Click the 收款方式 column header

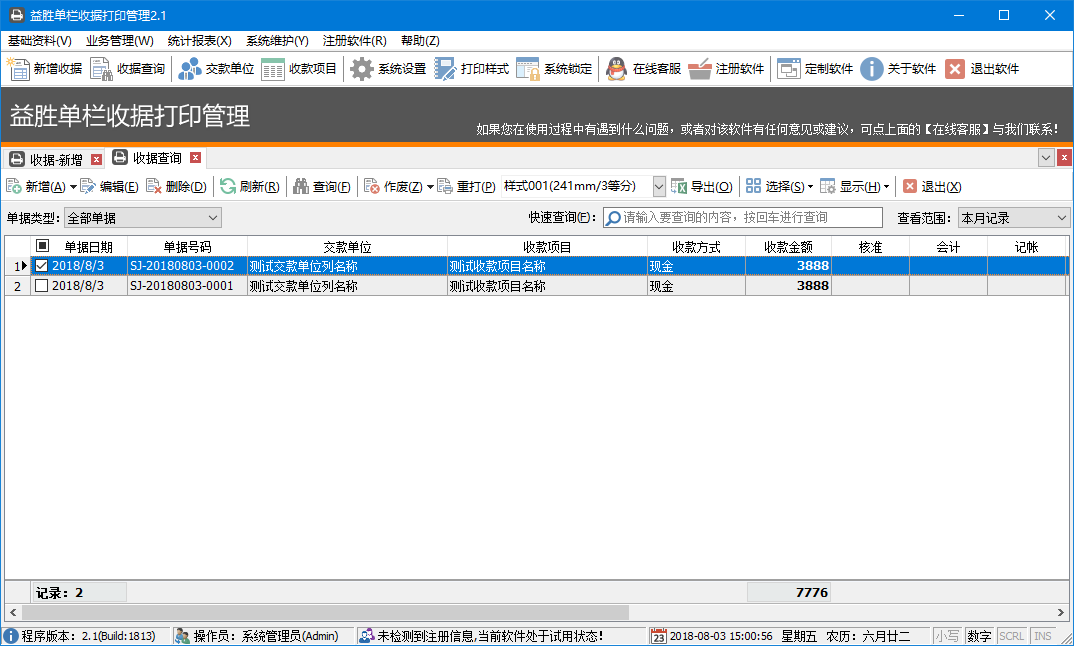click(696, 247)
